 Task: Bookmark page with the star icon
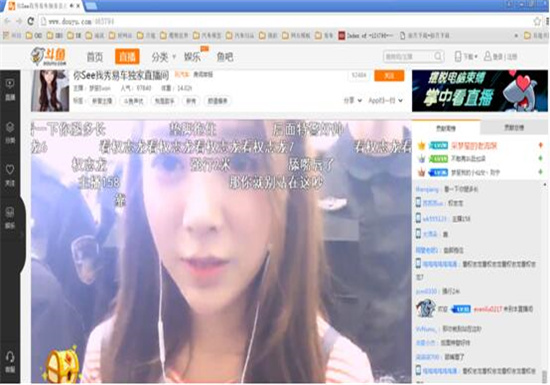coord(537,21)
